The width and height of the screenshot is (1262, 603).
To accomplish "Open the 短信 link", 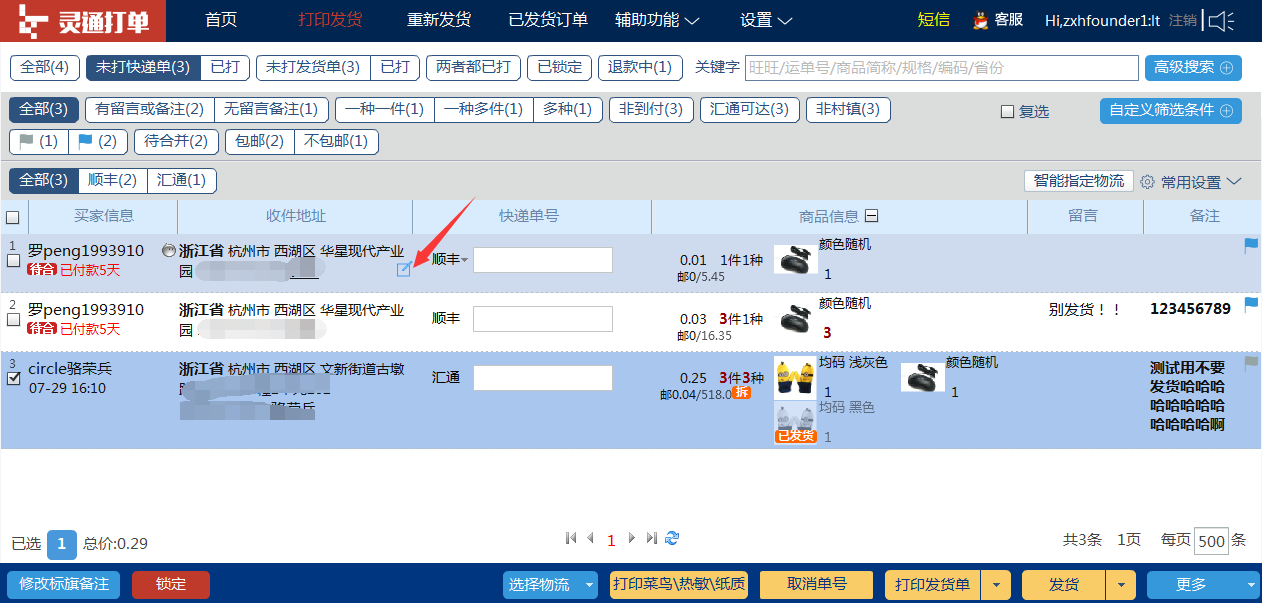I will [934, 20].
